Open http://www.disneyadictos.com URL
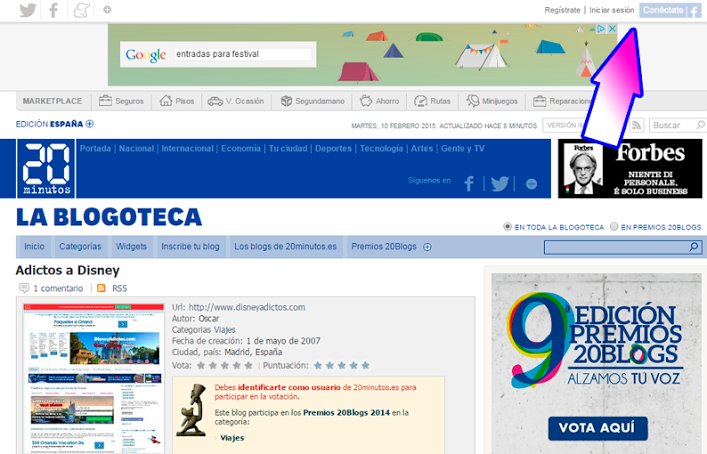707x454 pixels. (x=247, y=307)
